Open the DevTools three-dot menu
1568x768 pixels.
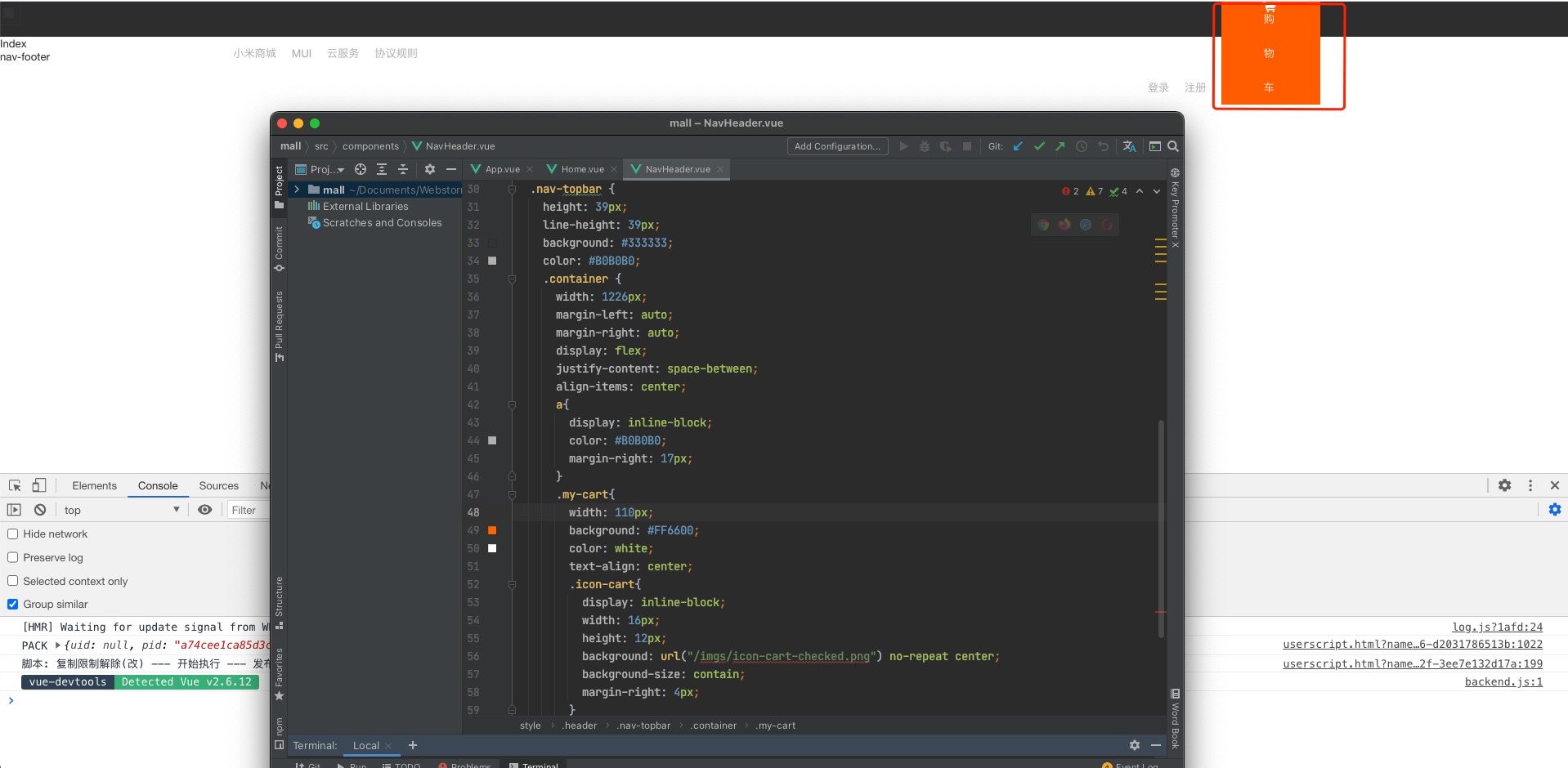(1530, 485)
